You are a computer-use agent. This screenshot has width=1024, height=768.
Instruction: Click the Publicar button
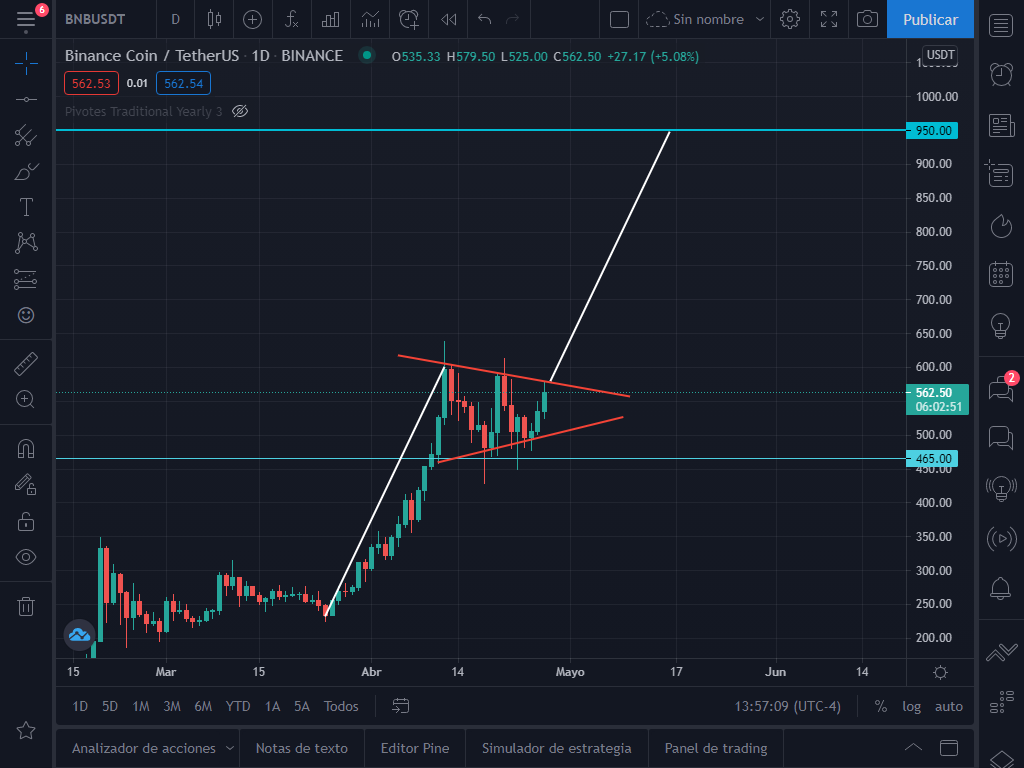[930, 20]
